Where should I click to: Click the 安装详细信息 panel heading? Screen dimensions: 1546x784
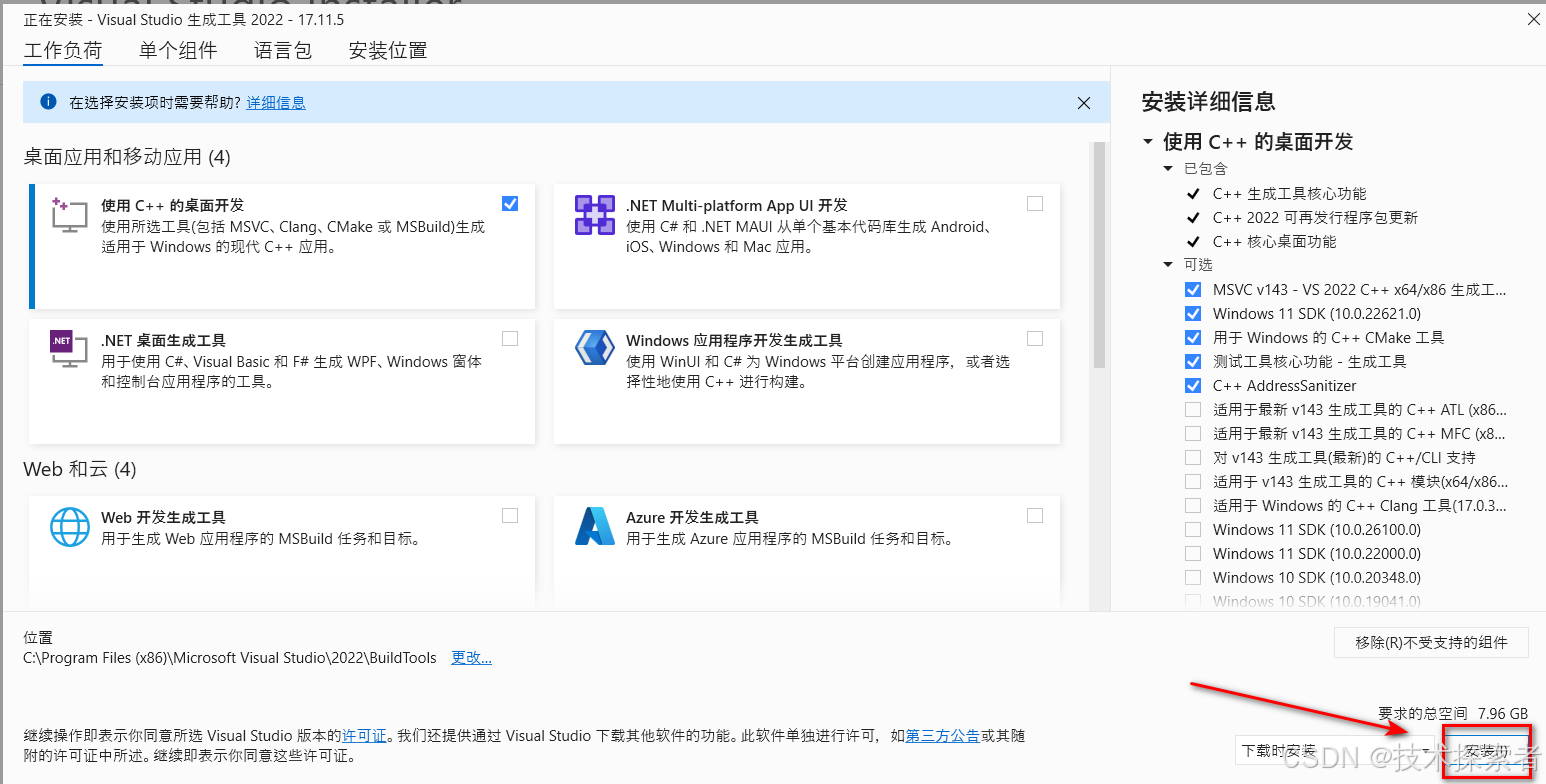[1208, 101]
